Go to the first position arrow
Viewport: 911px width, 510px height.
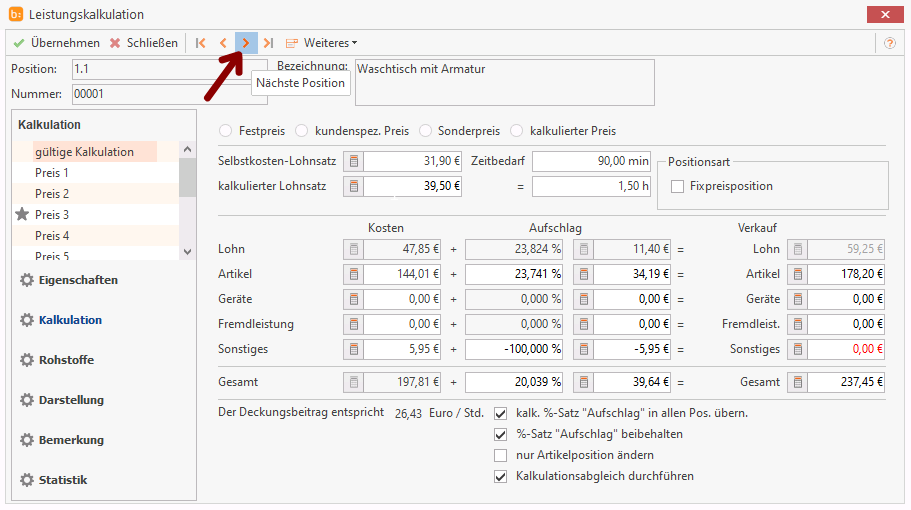point(201,43)
